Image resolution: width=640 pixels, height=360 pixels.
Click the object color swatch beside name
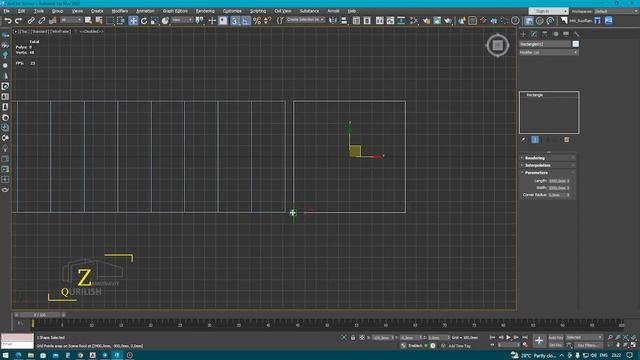[576, 44]
